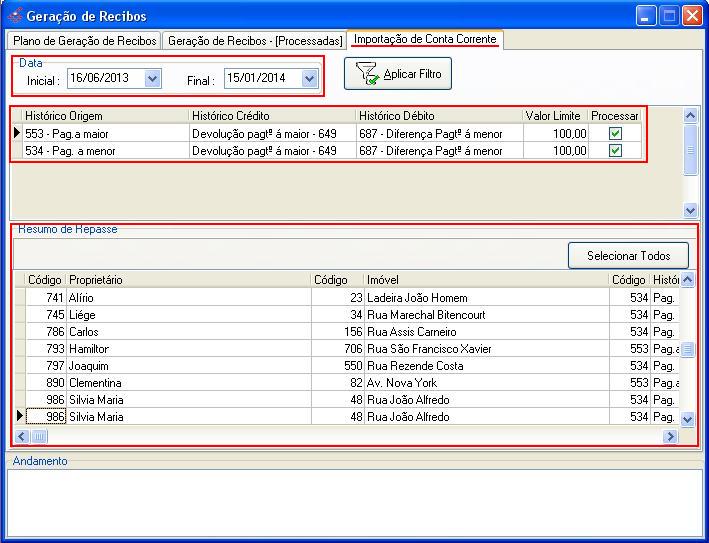Screen dimensions: 709x543
Task: Open the Inicial date dropdown
Action: click(x=152, y=78)
